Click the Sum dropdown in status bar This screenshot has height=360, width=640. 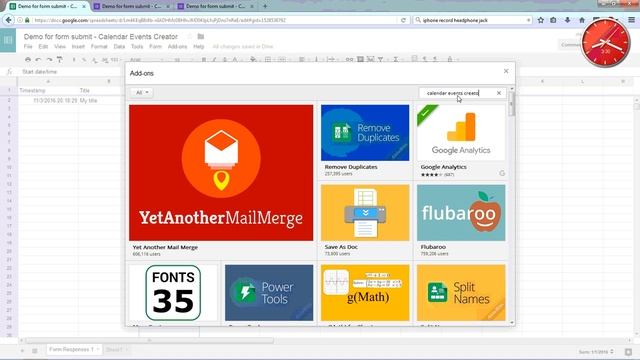tap(596, 351)
